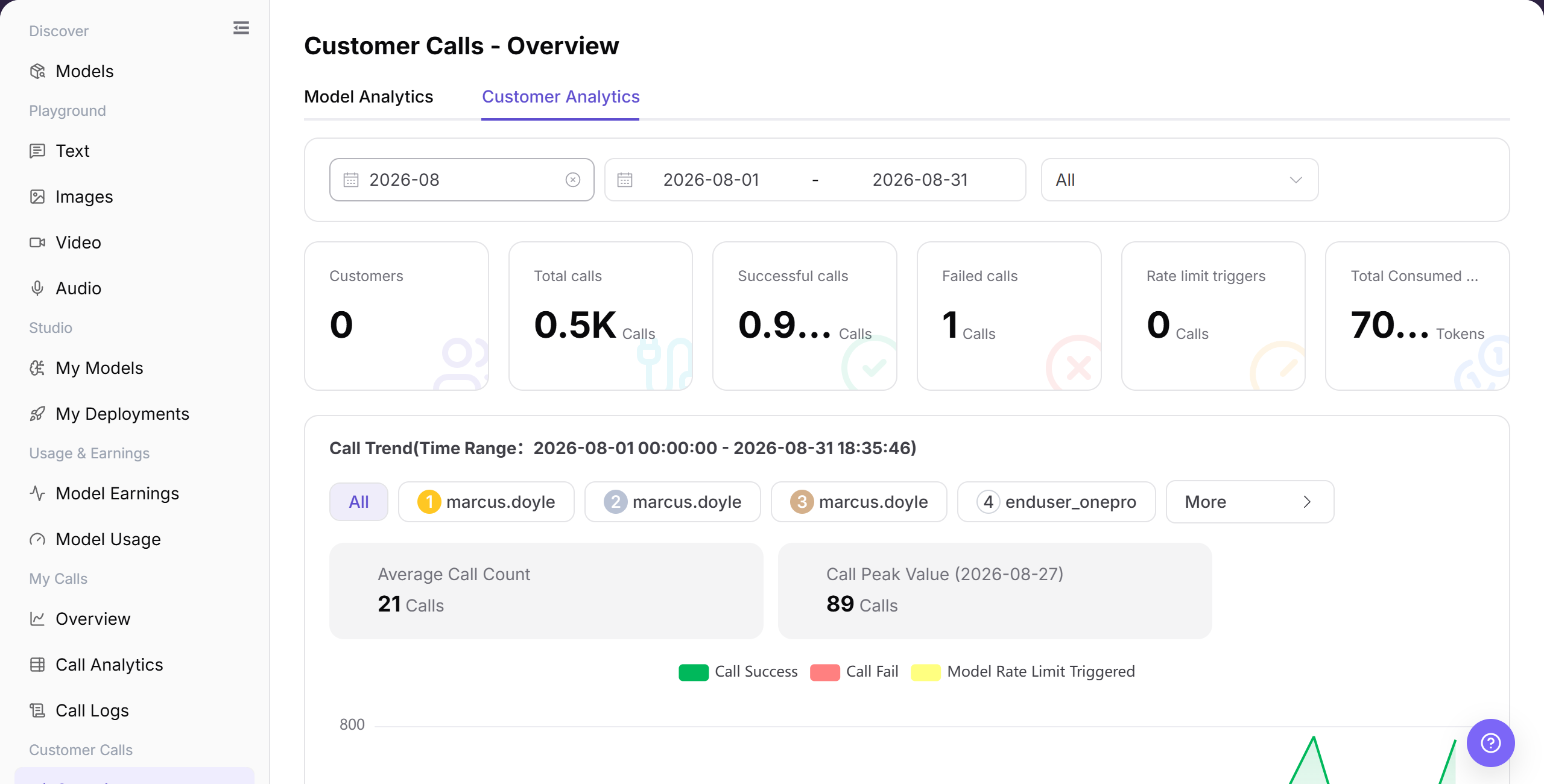
Task: Click the Average Call Count panel
Action: [546, 591]
